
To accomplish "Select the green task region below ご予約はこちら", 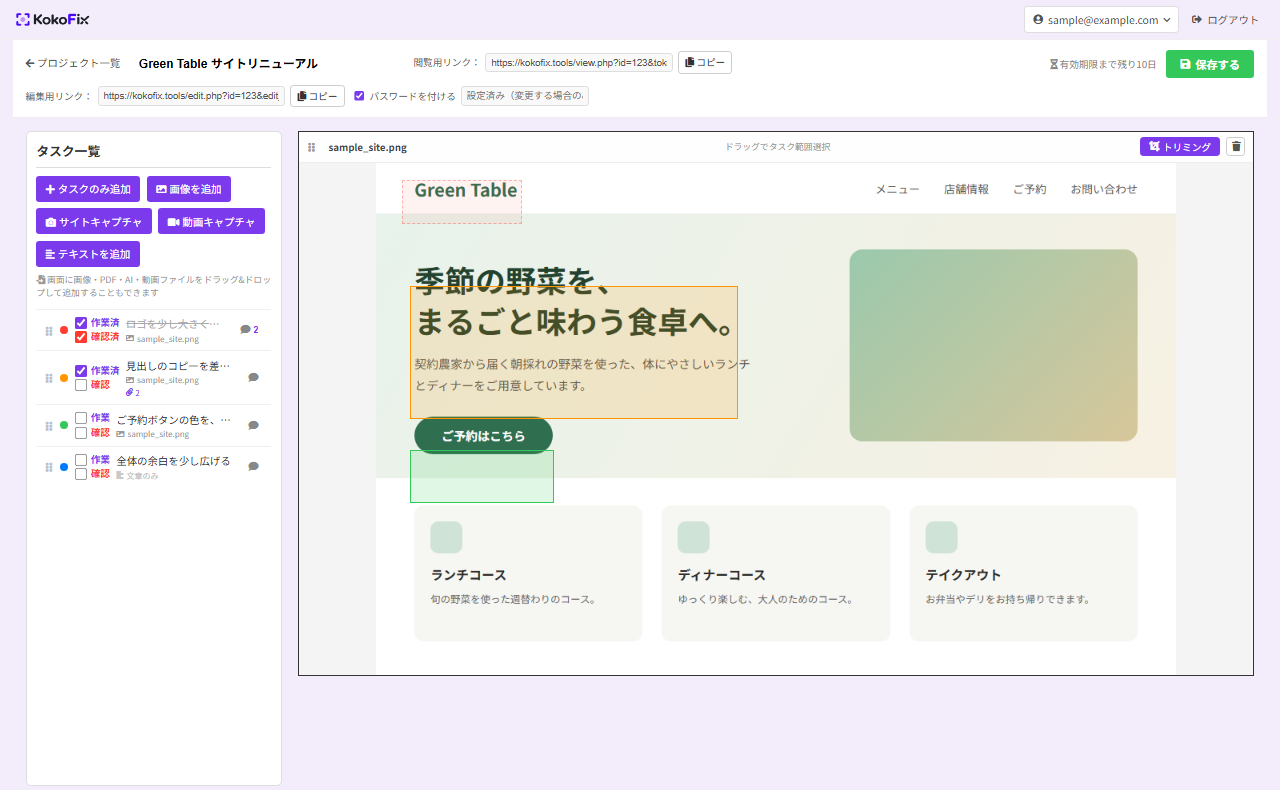I will [482, 476].
